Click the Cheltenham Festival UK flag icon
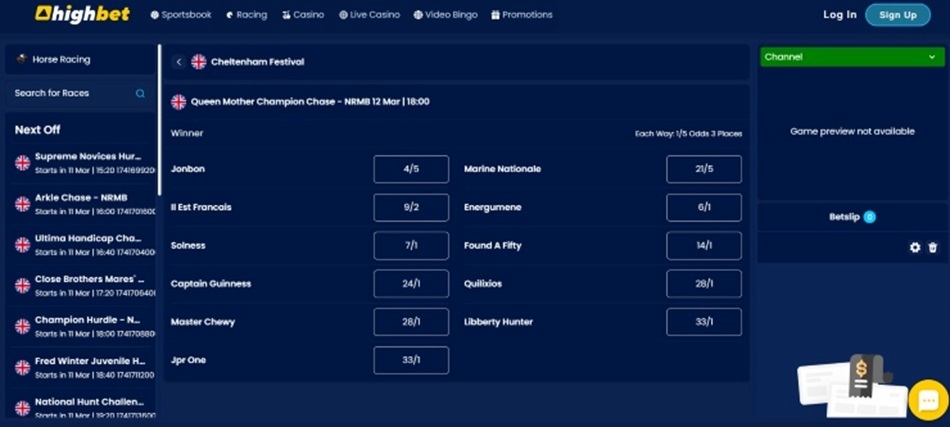The width and height of the screenshot is (950, 427). point(199,62)
